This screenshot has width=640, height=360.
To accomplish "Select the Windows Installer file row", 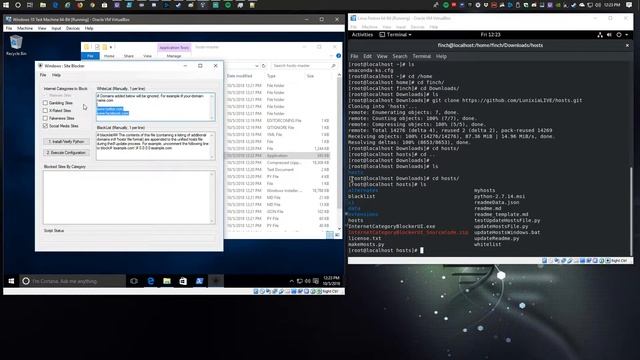I will click(278, 191).
